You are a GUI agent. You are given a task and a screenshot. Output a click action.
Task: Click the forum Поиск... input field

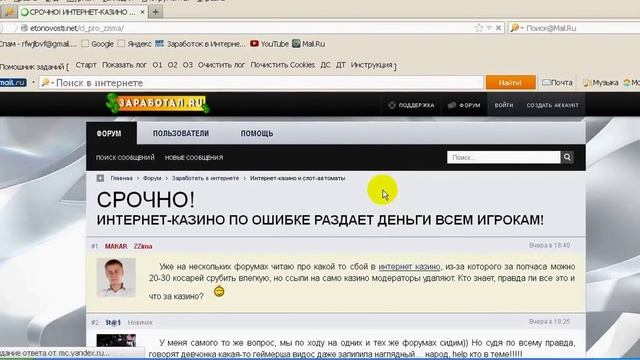coord(504,157)
